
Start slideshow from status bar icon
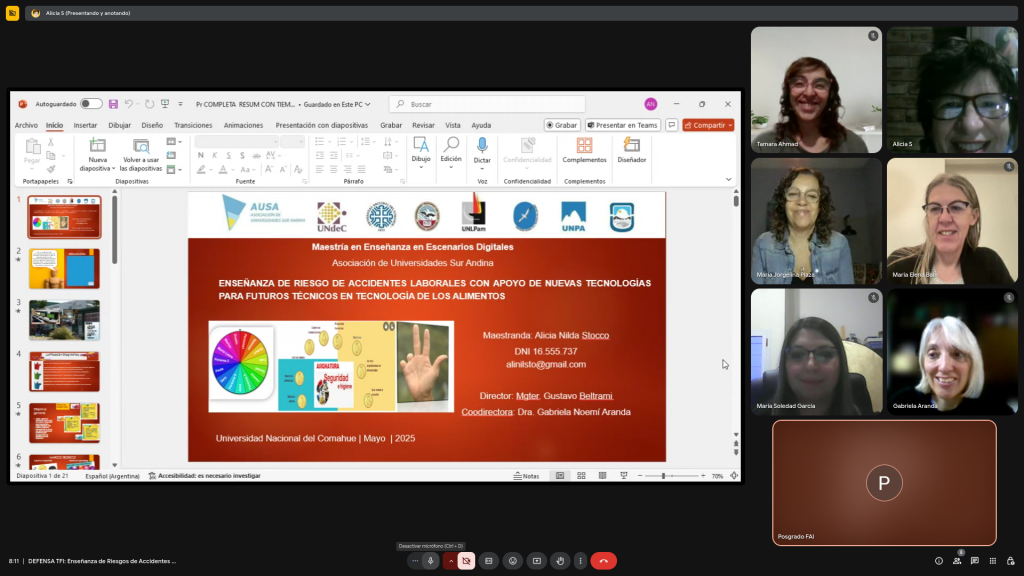tap(624, 476)
